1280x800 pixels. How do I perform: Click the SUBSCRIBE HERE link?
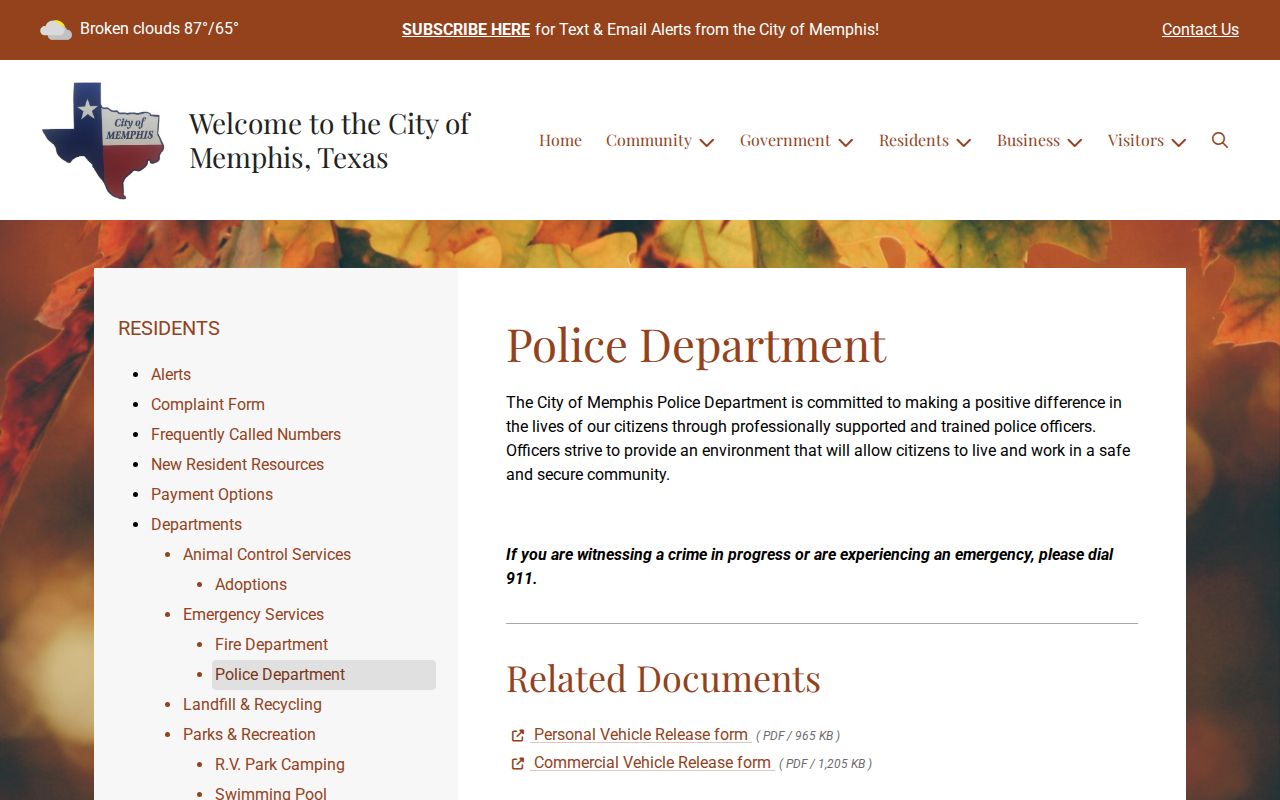(x=466, y=30)
